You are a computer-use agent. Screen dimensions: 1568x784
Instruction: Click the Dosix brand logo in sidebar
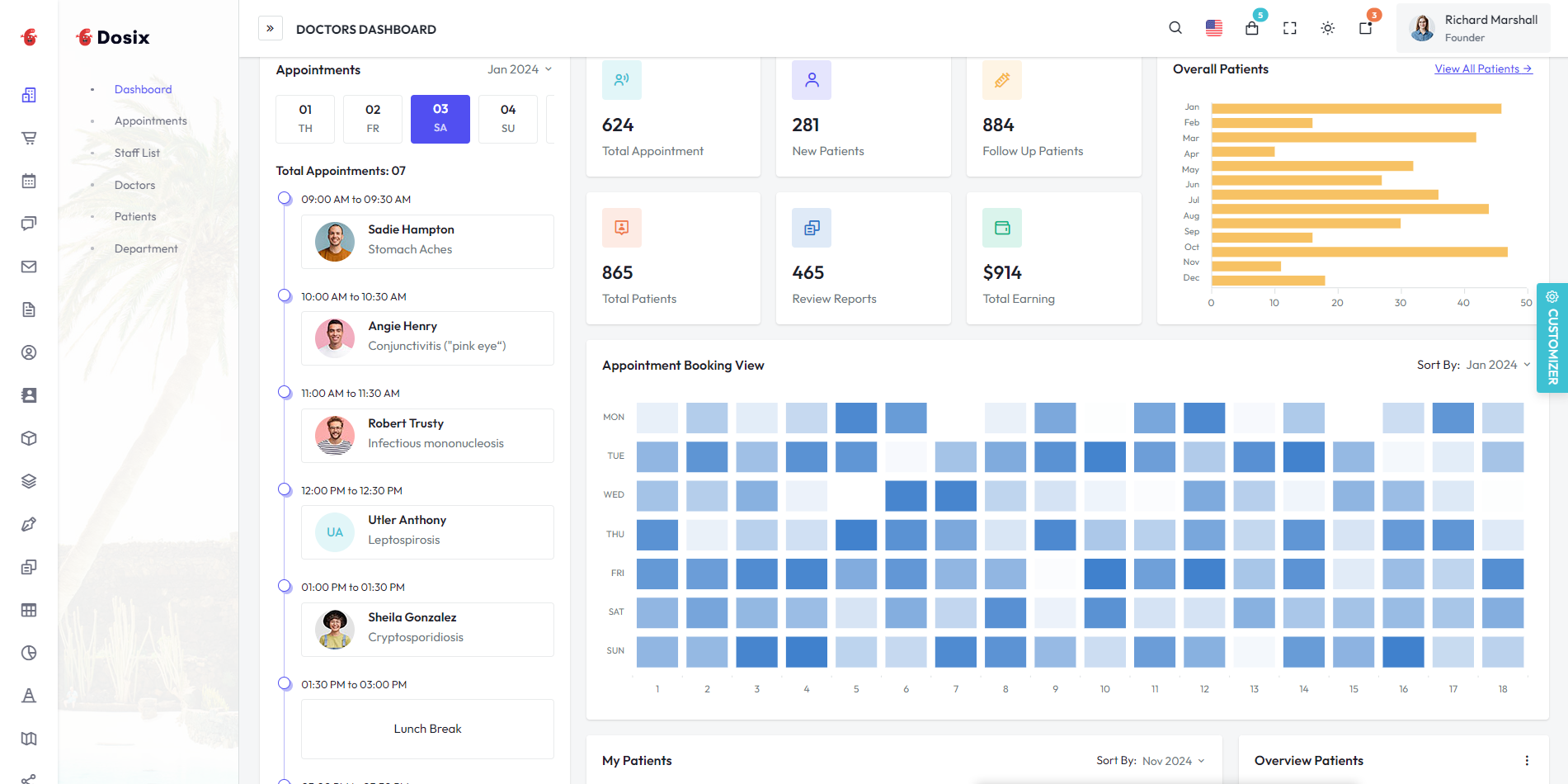(x=113, y=37)
